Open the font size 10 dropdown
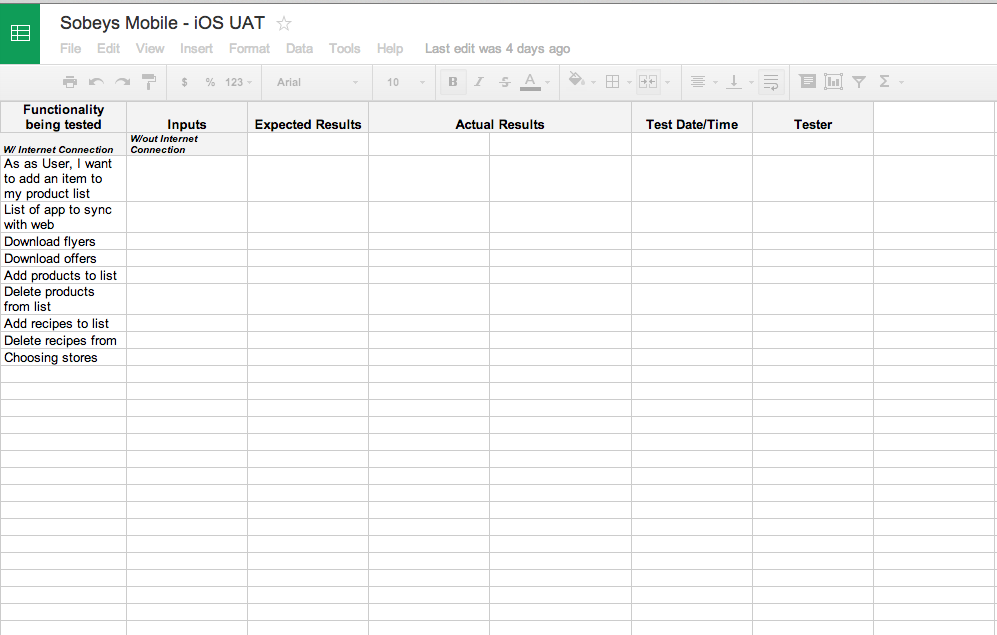This screenshot has height=635, width=997. 406,82
